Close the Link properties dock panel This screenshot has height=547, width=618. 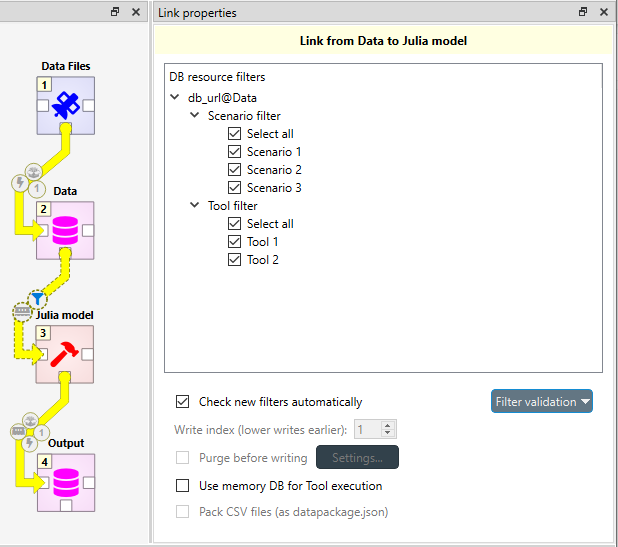coord(604,12)
